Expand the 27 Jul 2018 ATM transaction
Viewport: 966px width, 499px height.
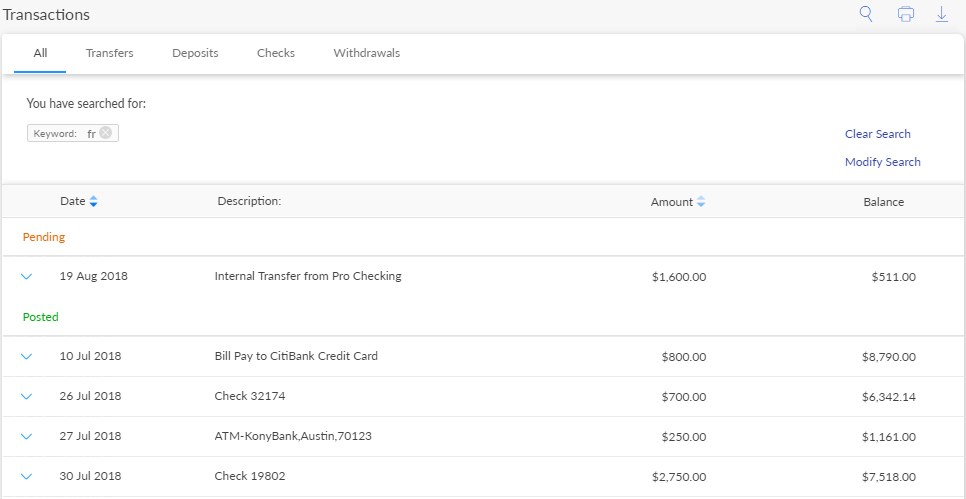(27, 436)
